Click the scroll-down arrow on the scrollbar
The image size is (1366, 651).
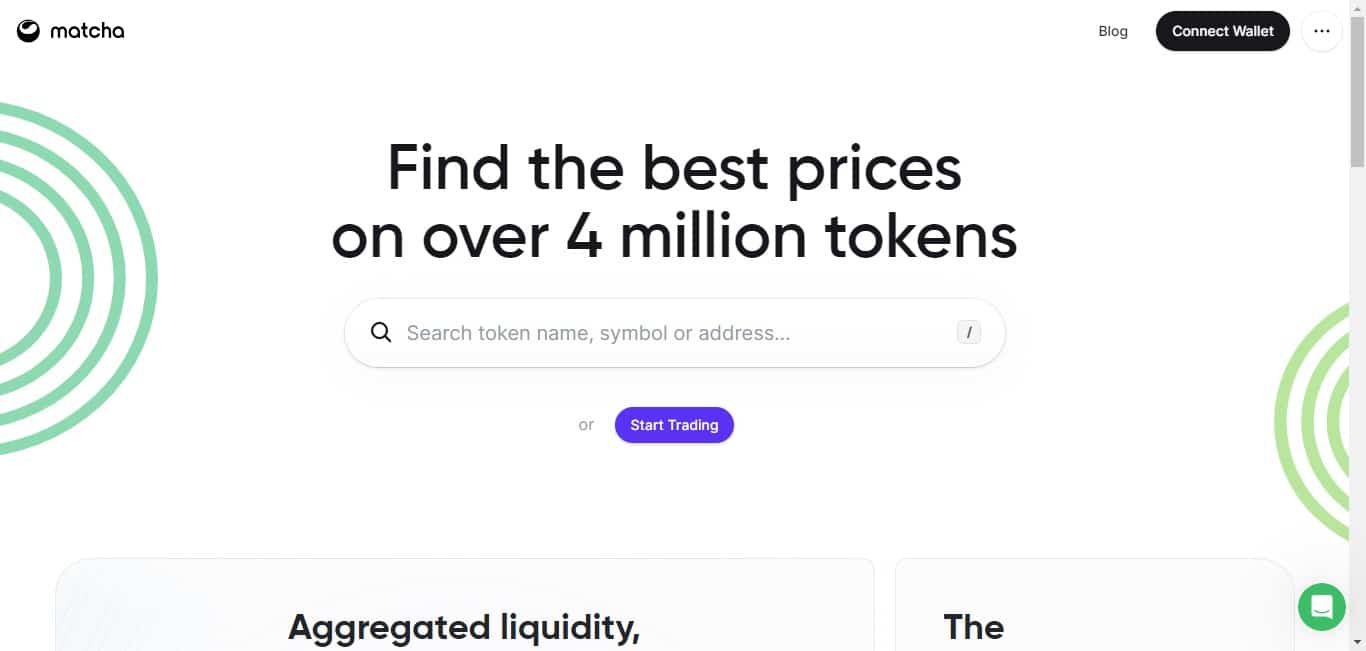[x=1359, y=643]
